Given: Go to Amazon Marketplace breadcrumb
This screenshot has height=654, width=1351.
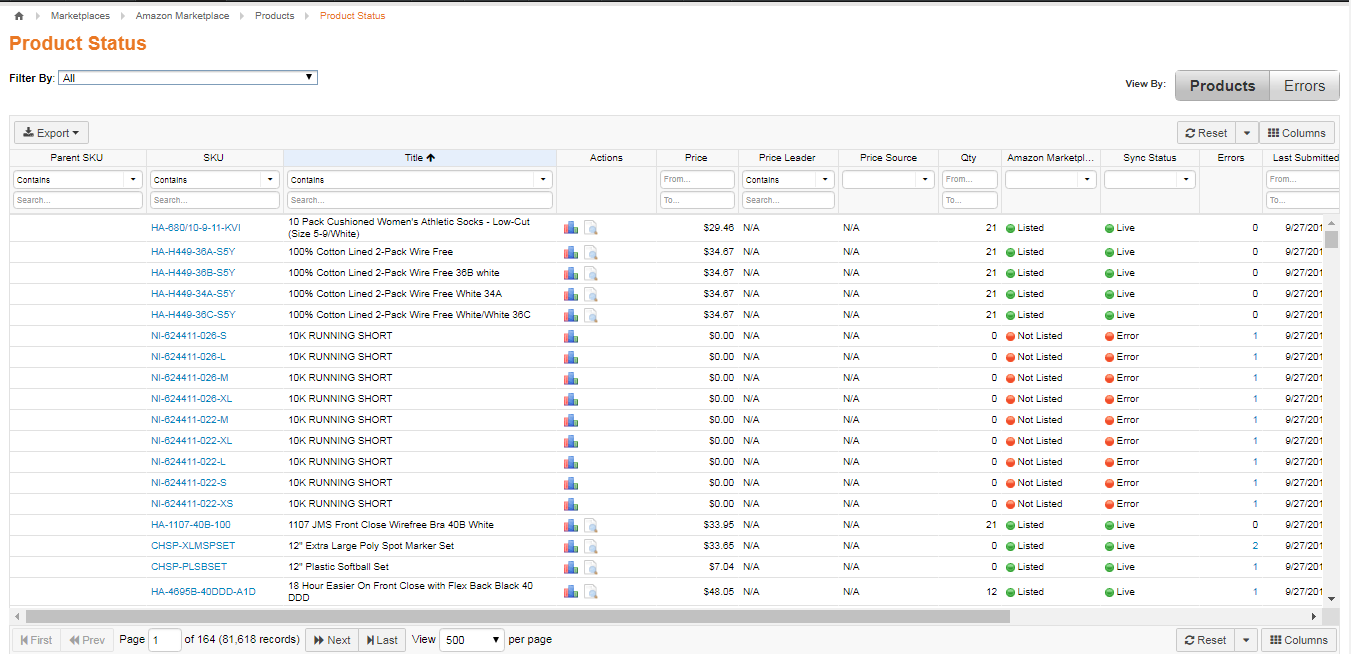Looking at the screenshot, I should click(182, 16).
